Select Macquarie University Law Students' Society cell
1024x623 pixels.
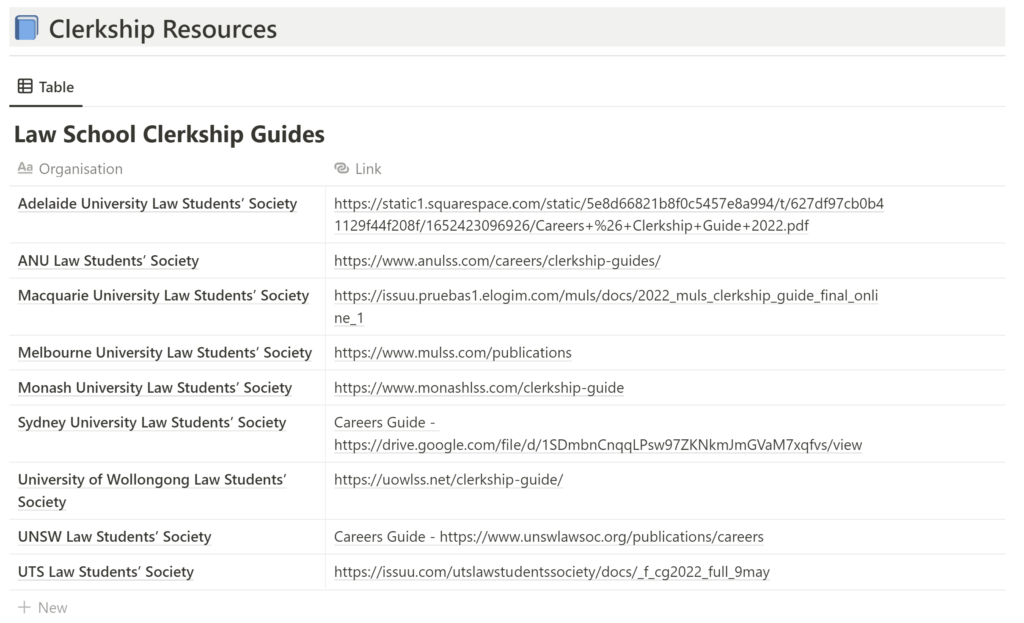point(167,307)
